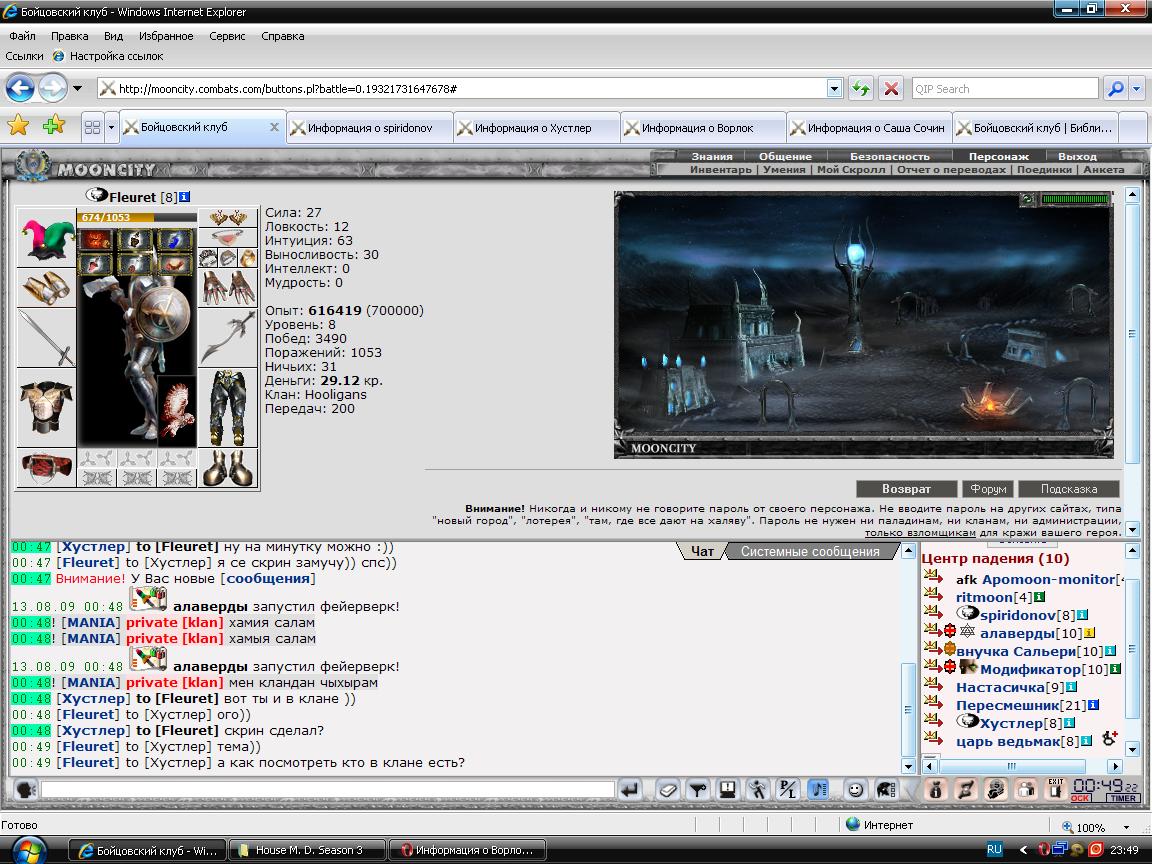Open the сообщения link in chat
The height and width of the screenshot is (864, 1152).
[x=268, y=578]
